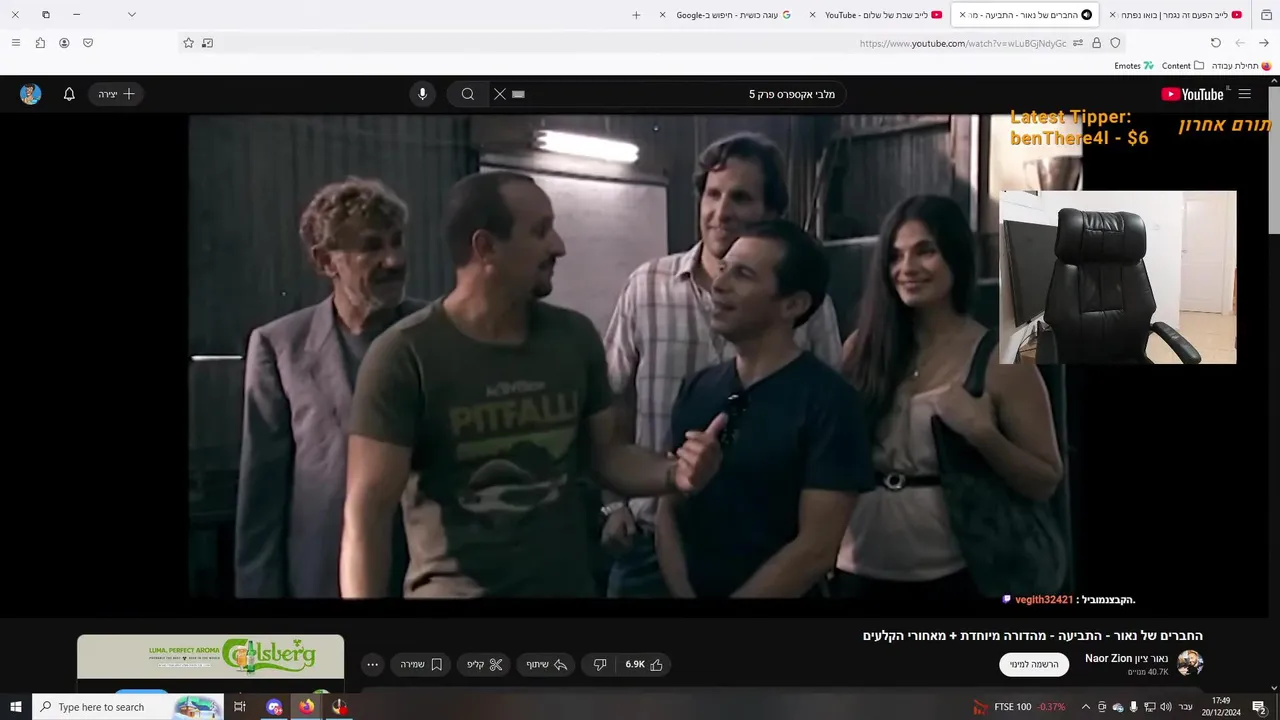Open YouTube notifications bell

pyautogui.click(x=69, y=94)
